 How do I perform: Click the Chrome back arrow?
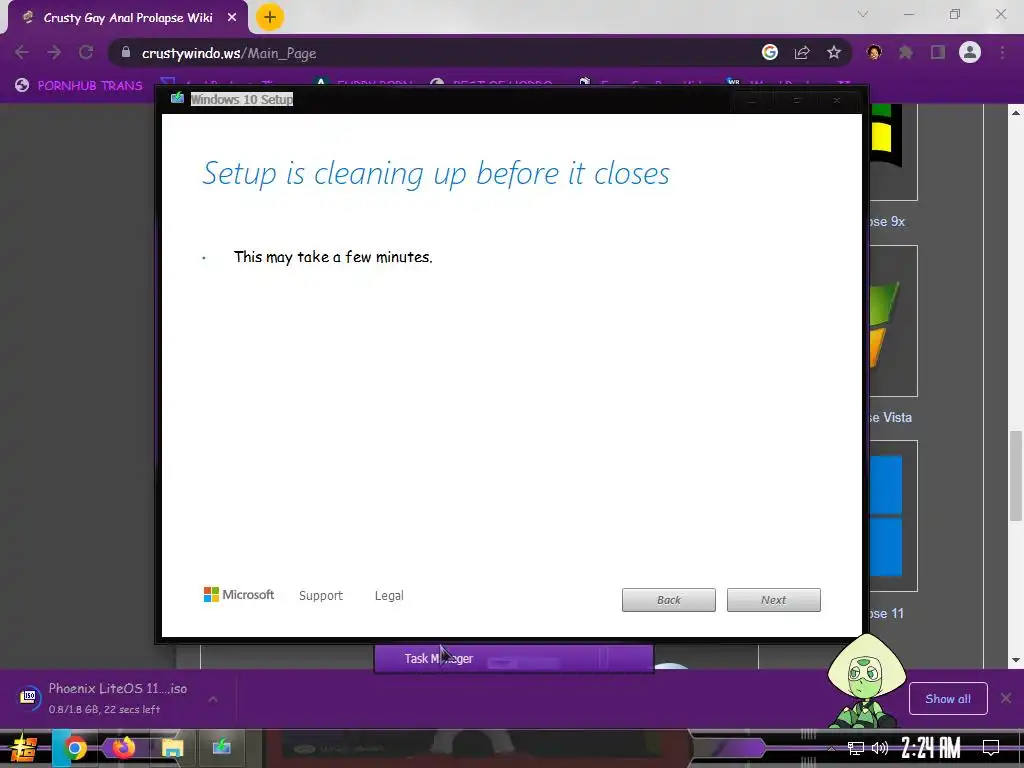(22, 53)
